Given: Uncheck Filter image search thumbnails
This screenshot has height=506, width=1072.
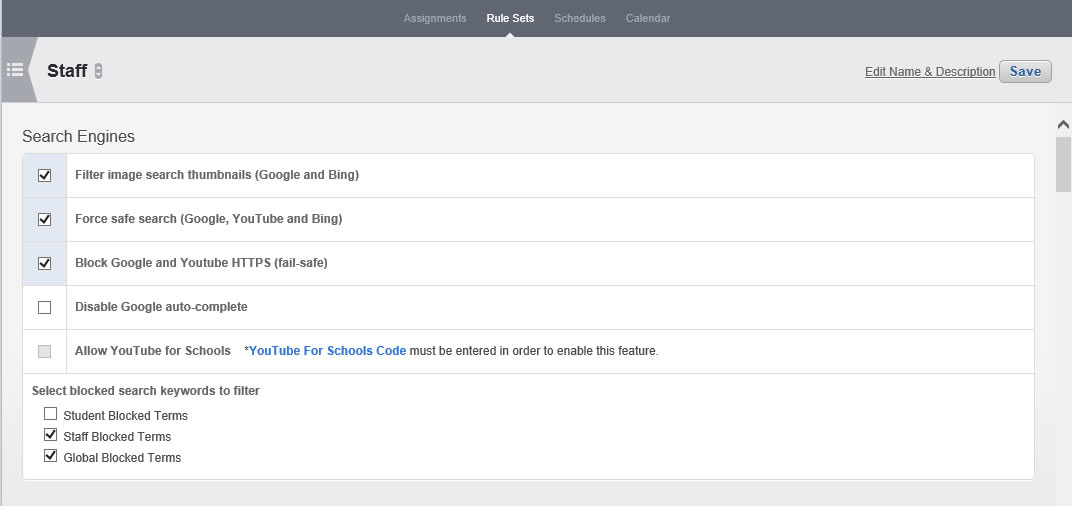Looking at the screenshot, I should [x=44, y=175].
